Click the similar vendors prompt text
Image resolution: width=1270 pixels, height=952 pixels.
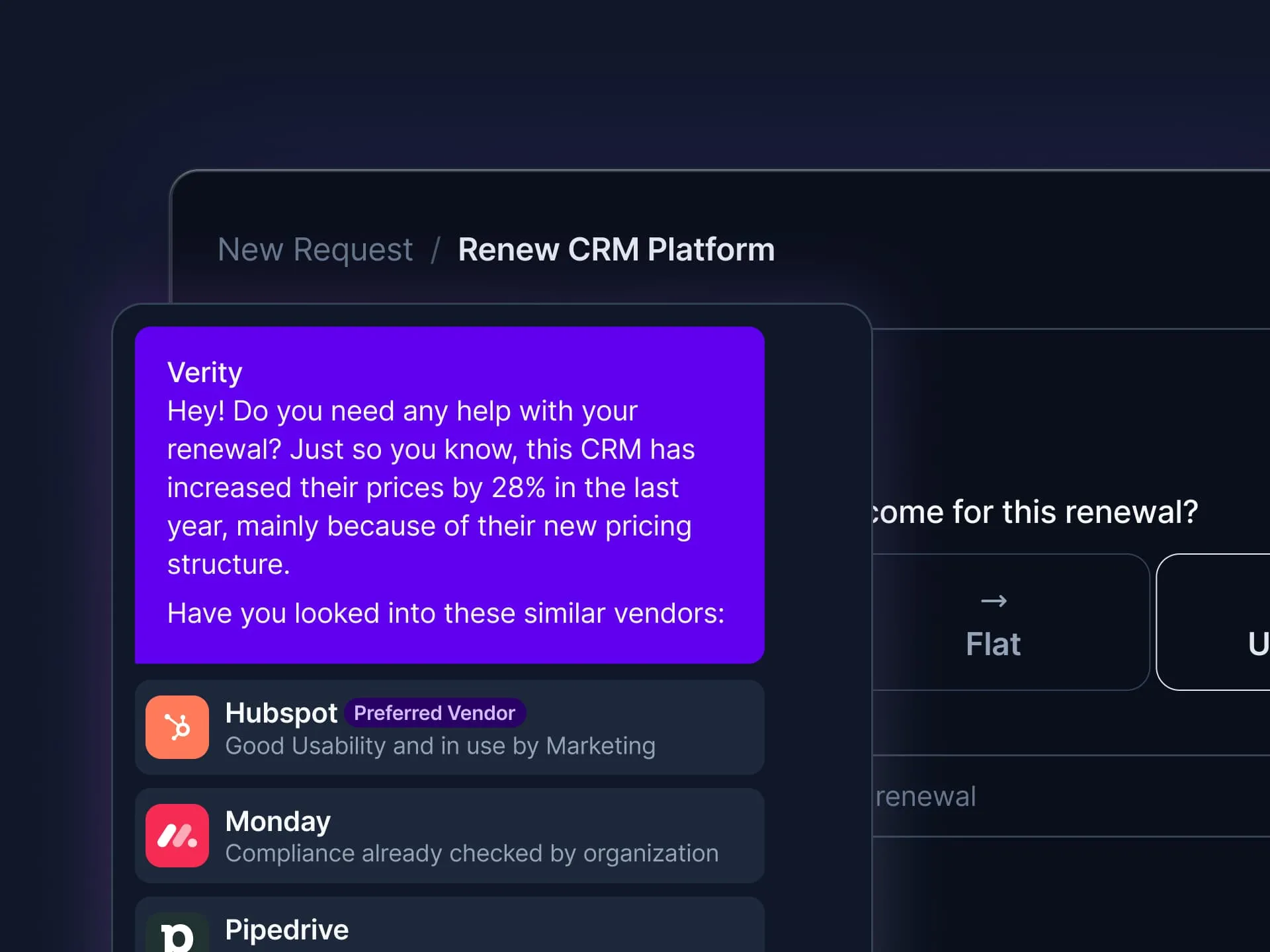[445, 614]
